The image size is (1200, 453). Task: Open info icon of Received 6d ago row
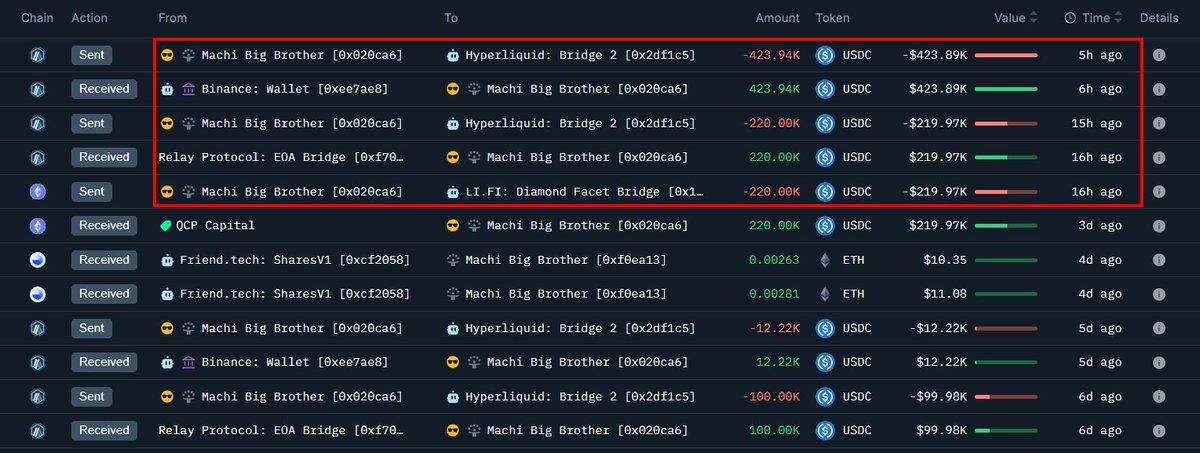[x=1159, y=430]
